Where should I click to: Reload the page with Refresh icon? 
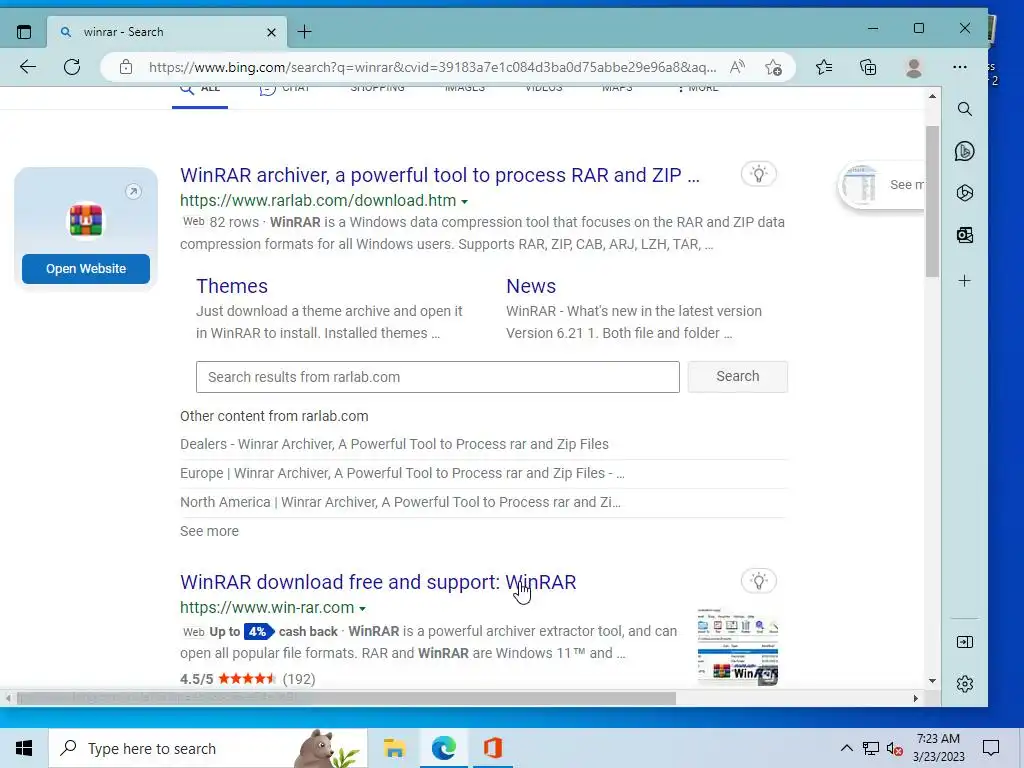point(72,67)
